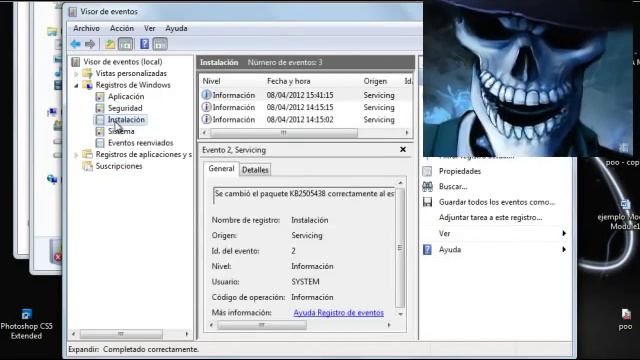Click the Registros de aplicaciones folder icon
The image size is (640, 360).
pyautogui.click(x=87, y=154)
